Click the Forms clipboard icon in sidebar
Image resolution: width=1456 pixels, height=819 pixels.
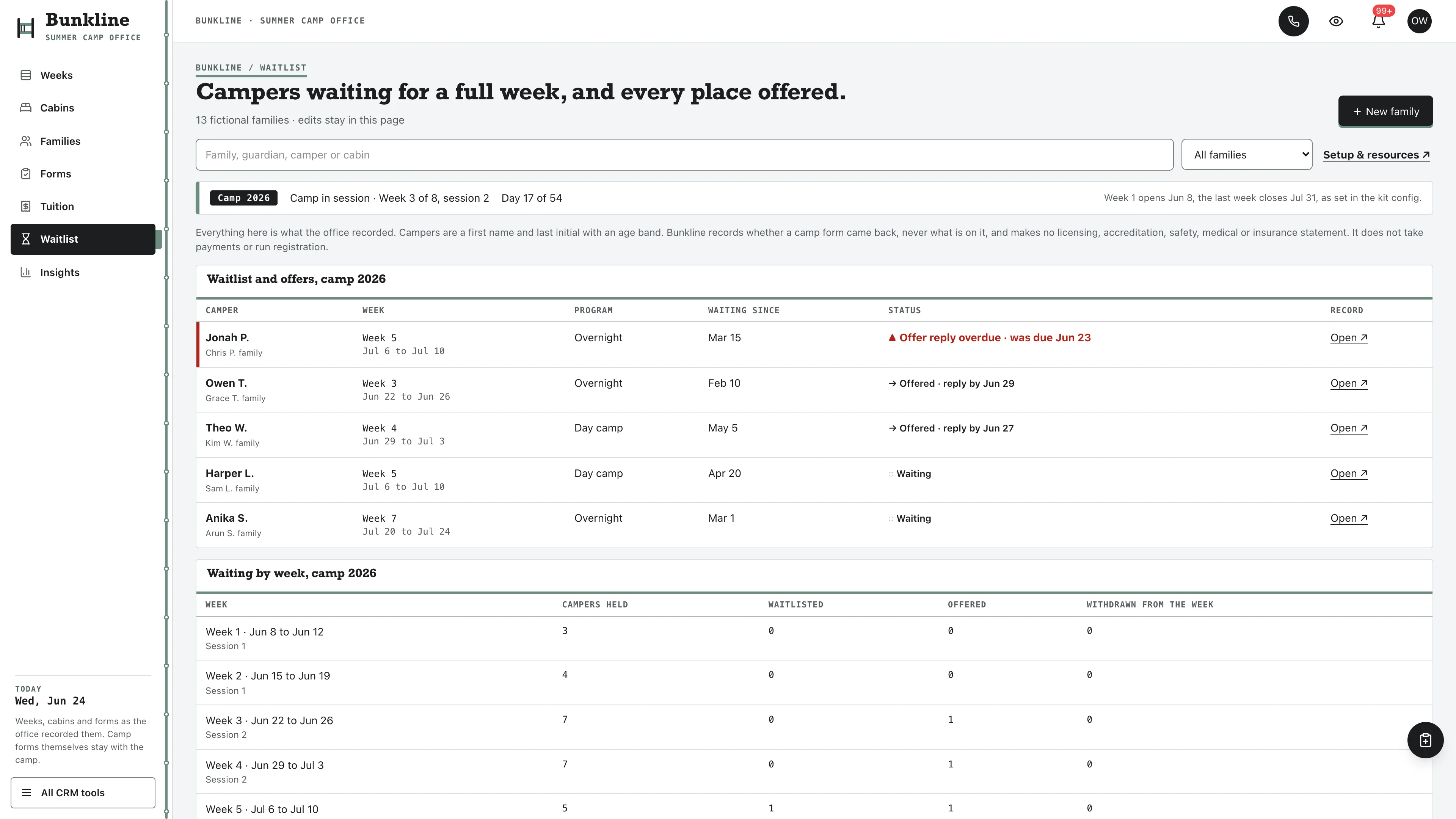[x=25, y=174]
